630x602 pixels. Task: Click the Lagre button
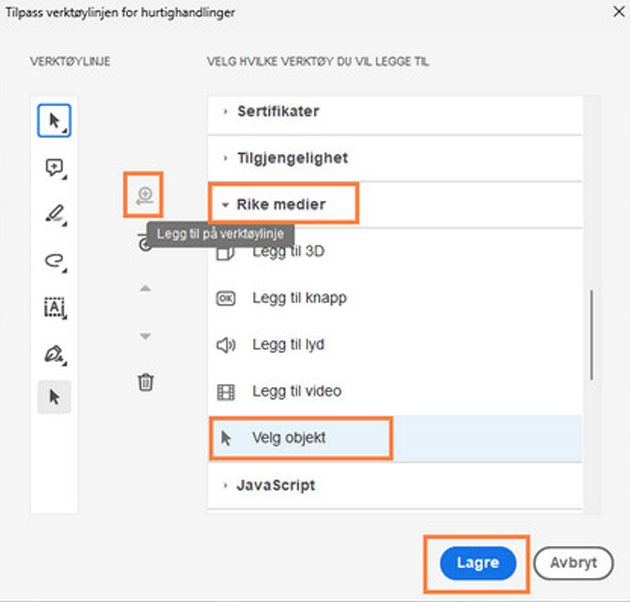click(477, 563)
